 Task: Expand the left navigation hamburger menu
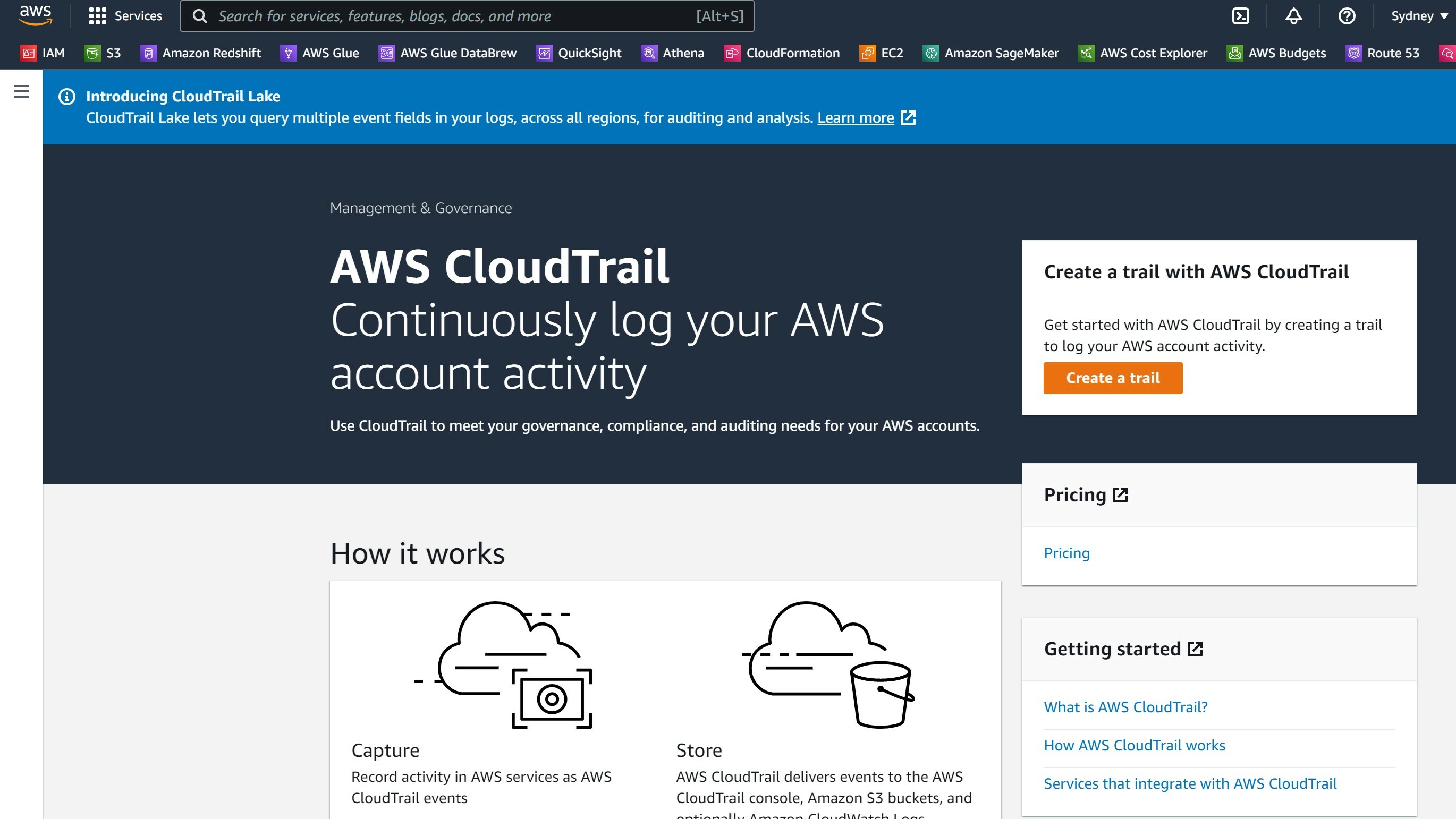(x=21, y=91)
